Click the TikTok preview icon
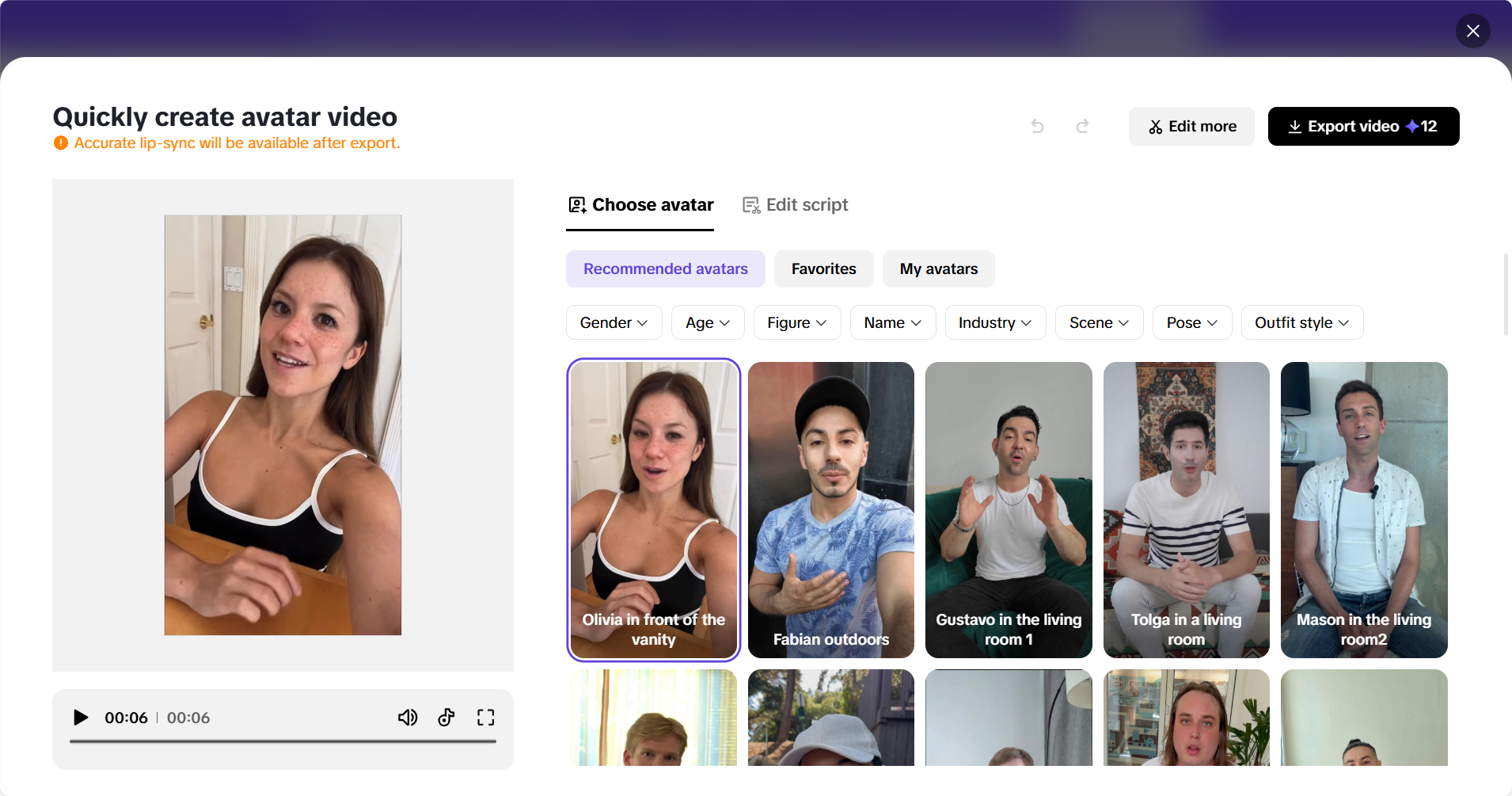 point(446,718)
